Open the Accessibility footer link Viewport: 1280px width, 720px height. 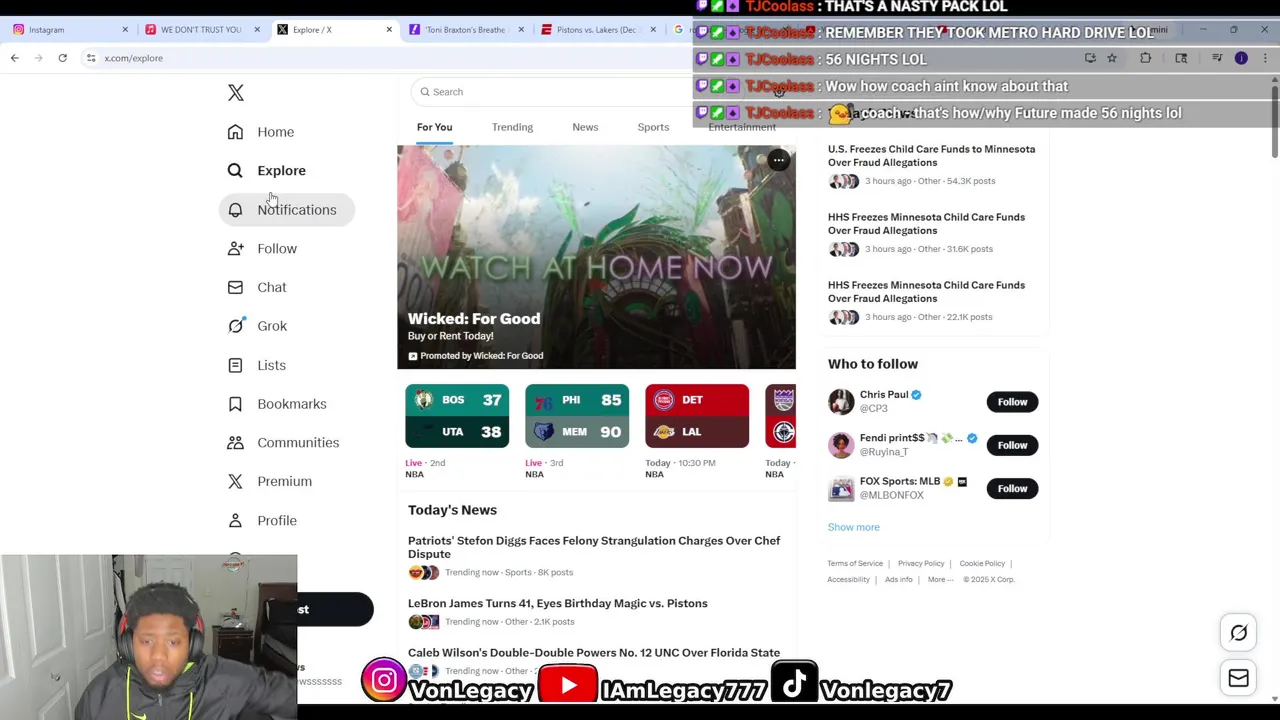tap(848, 580)
